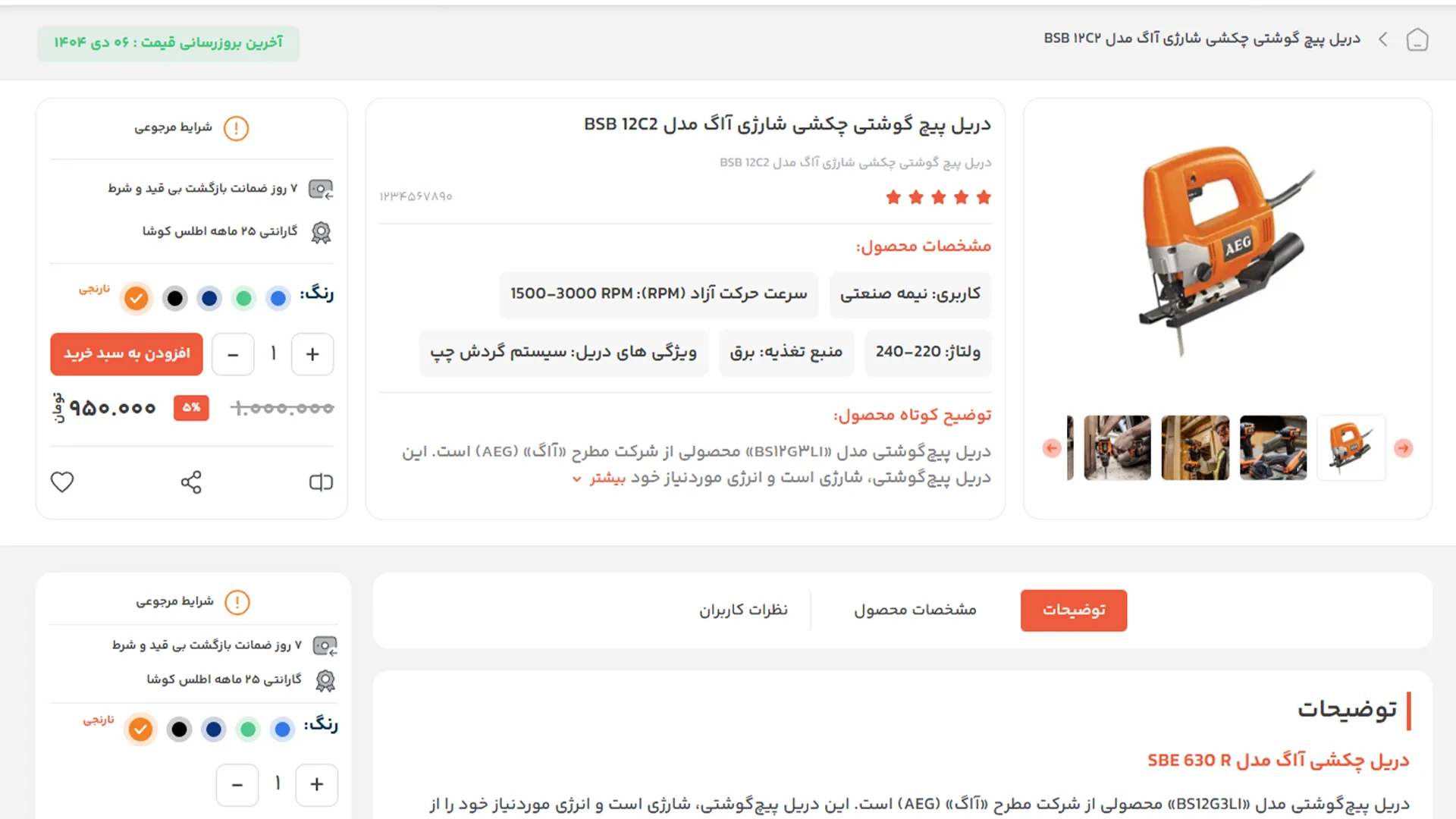The width and height of the screenshot is (1456, 819).
Task: Click the 1500-3000 RPM speed spec chip
Action: [659, 294]
